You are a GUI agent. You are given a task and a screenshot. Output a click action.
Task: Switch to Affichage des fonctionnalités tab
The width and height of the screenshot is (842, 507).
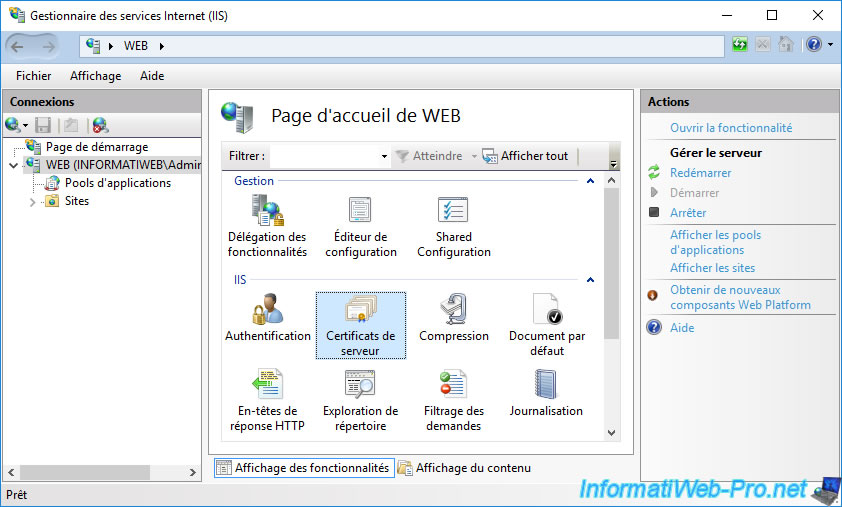(304, 468)
